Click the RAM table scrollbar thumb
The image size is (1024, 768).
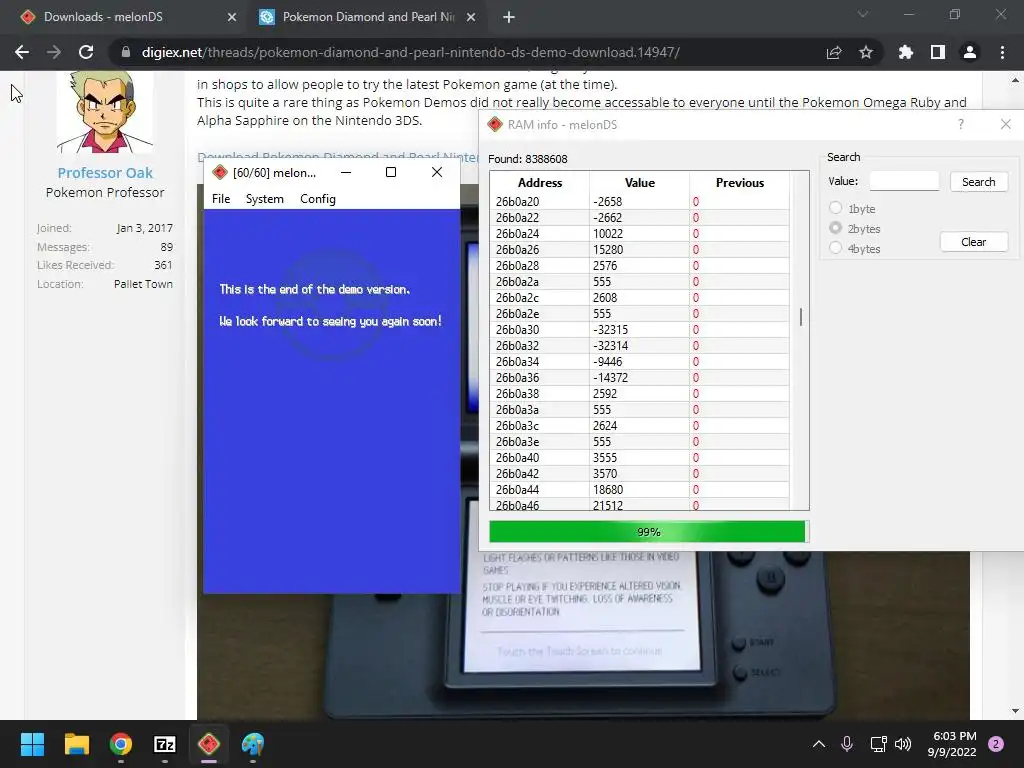(801, 317)
